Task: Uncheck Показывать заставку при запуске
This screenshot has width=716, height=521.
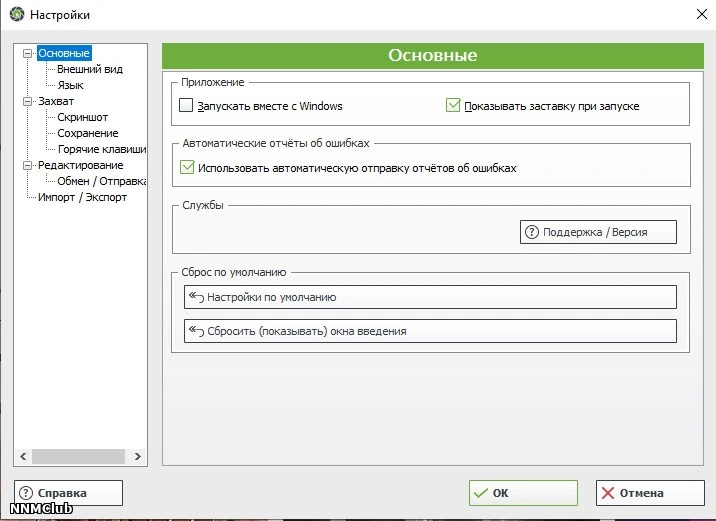Action: coord(453,105)
